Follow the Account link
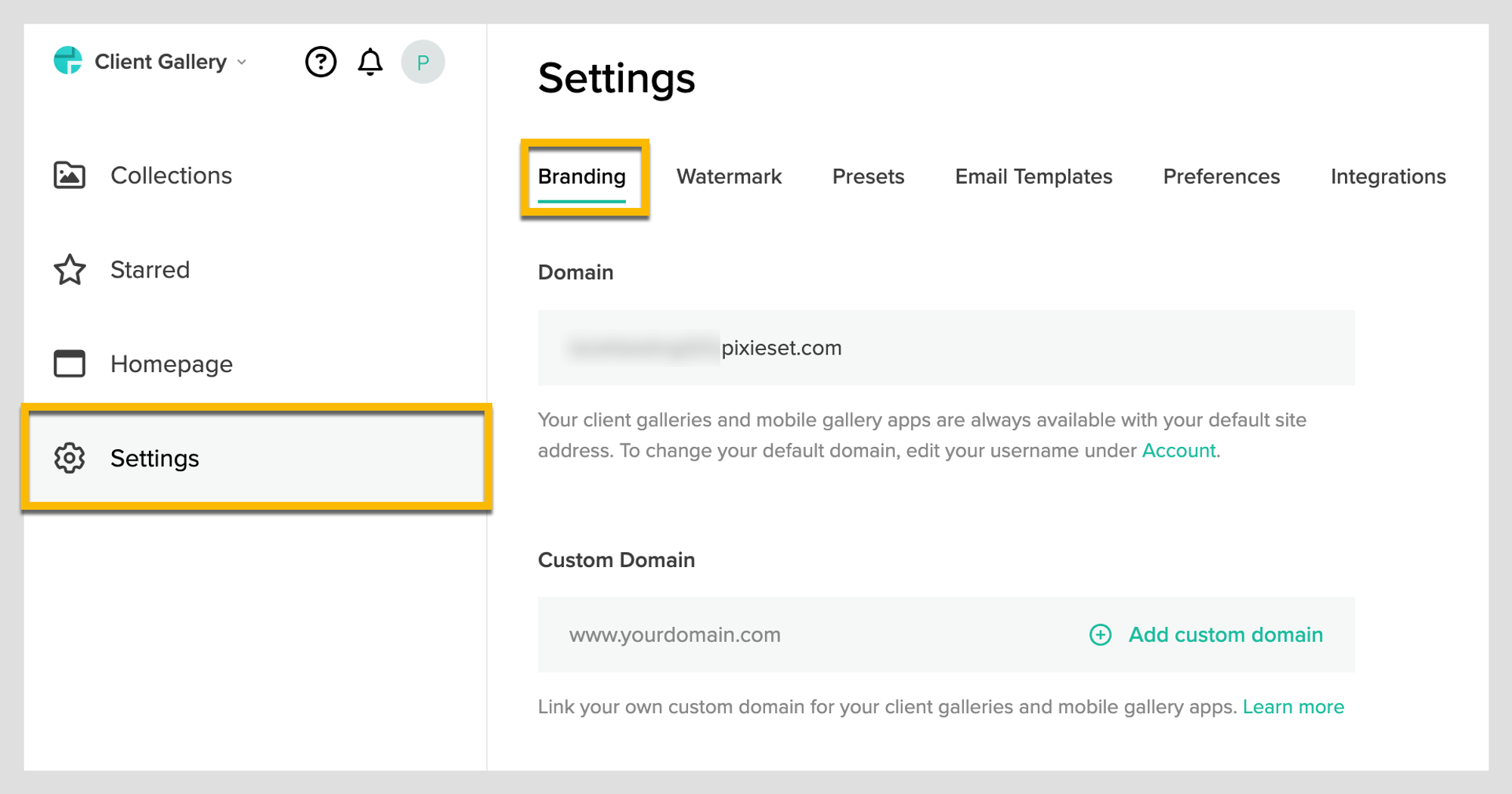Viewport: 1512px width, 794px height. pyautogui.click(x=1179, y=451)
